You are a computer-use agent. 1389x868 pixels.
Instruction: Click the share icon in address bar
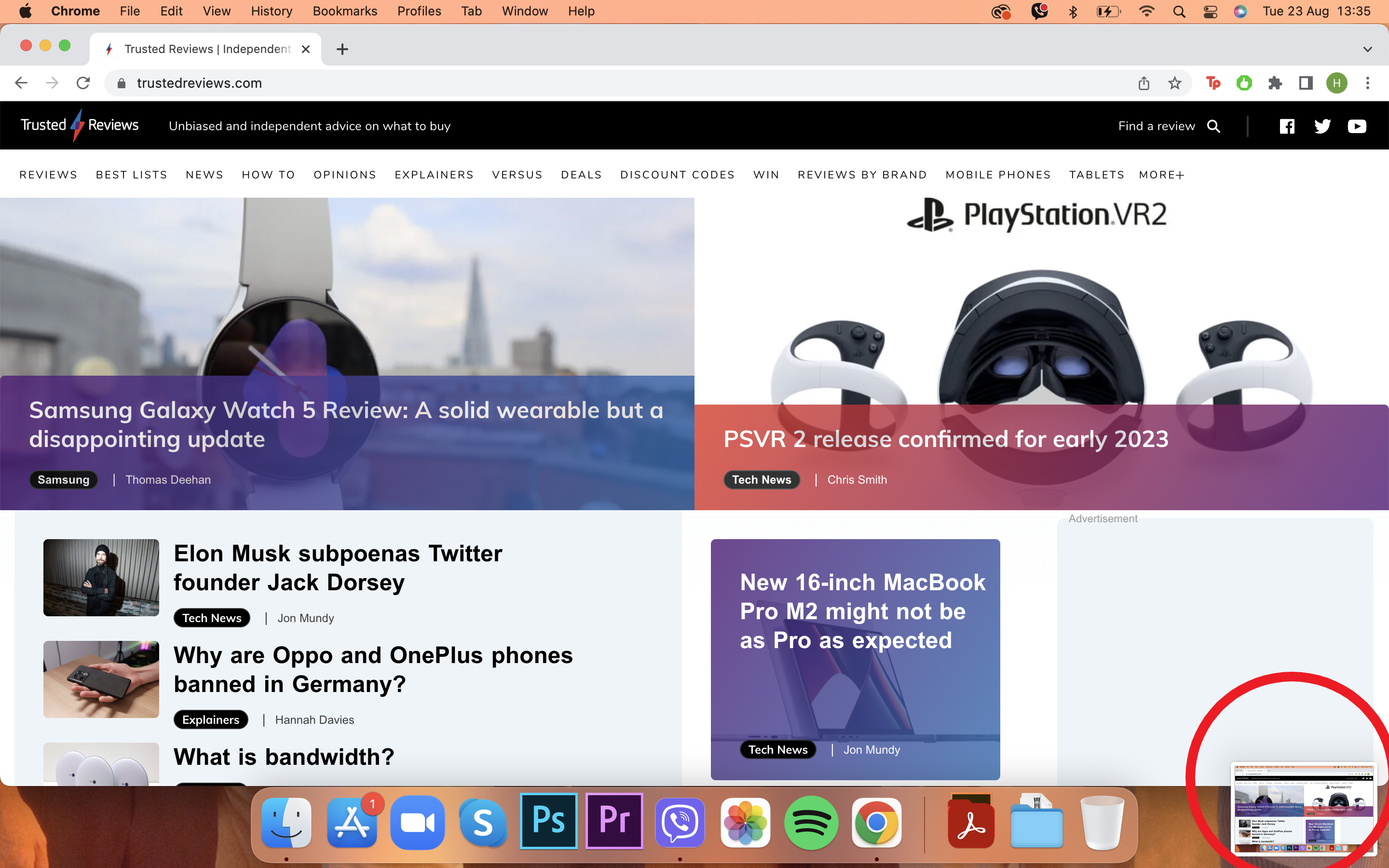pos(1144,83)
